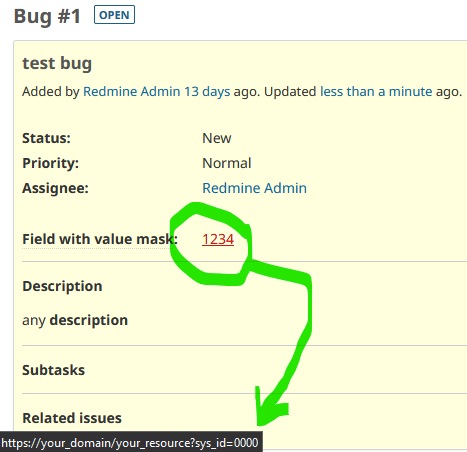467x452 pixels.
Task: Click the 'Field with value mask' label
Action: [x=100, y=239]
